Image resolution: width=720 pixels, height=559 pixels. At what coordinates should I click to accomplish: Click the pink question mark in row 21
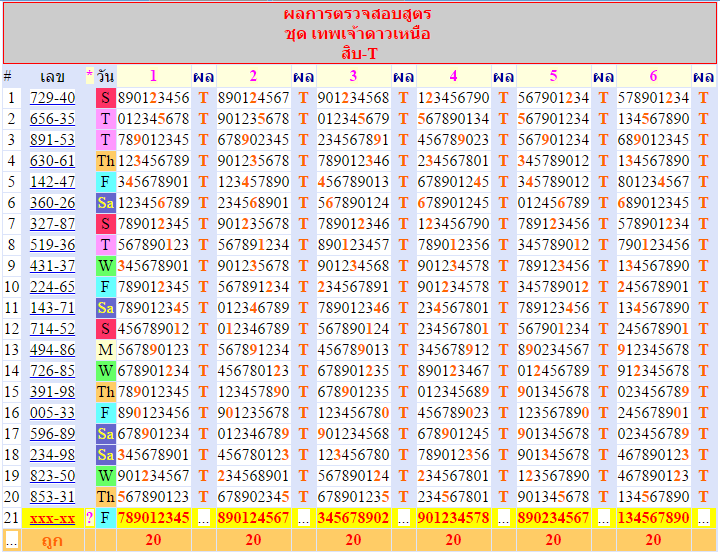pyautogui.click(x=90, y=518)
